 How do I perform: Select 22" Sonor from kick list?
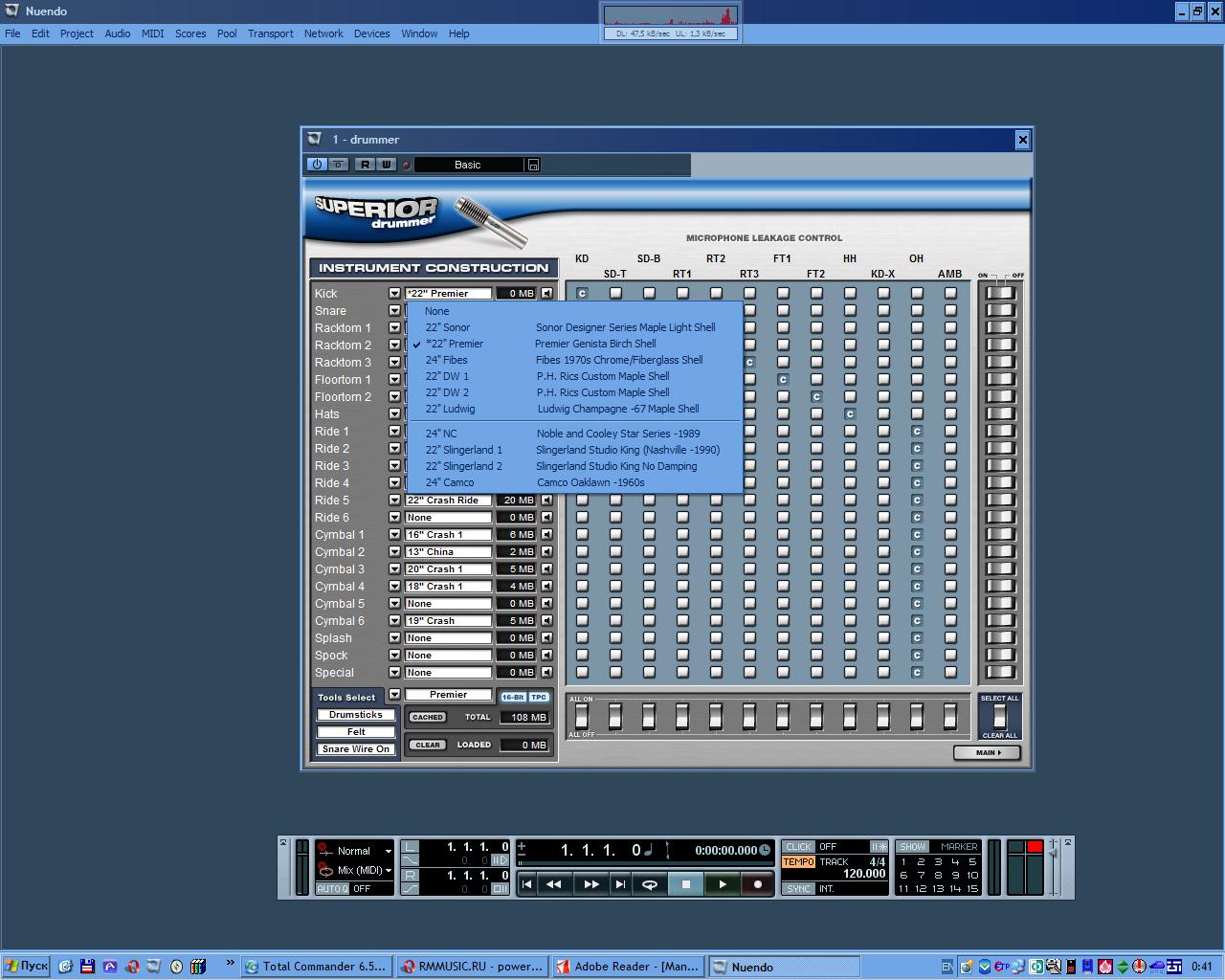574,327
